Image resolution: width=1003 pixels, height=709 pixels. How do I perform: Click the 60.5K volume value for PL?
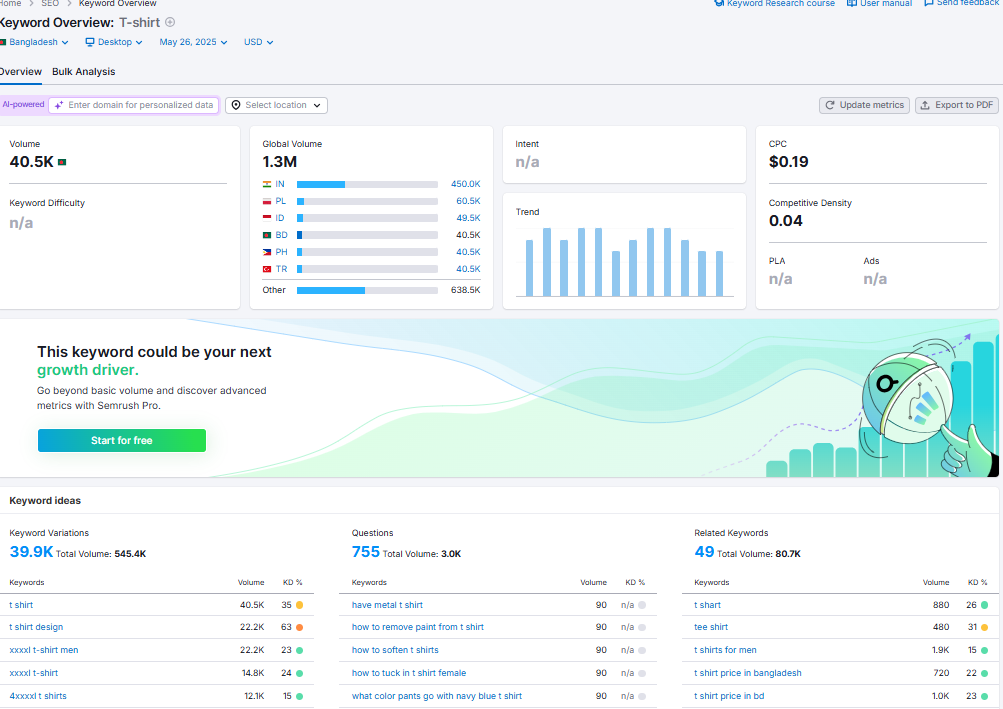pos(468,201)
